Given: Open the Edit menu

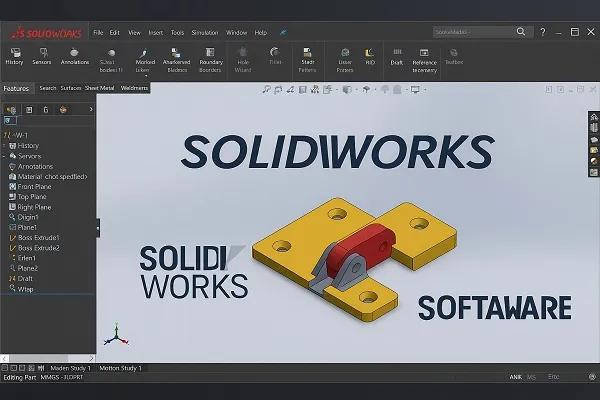Looking at the screenshot, I should point(114,33).
